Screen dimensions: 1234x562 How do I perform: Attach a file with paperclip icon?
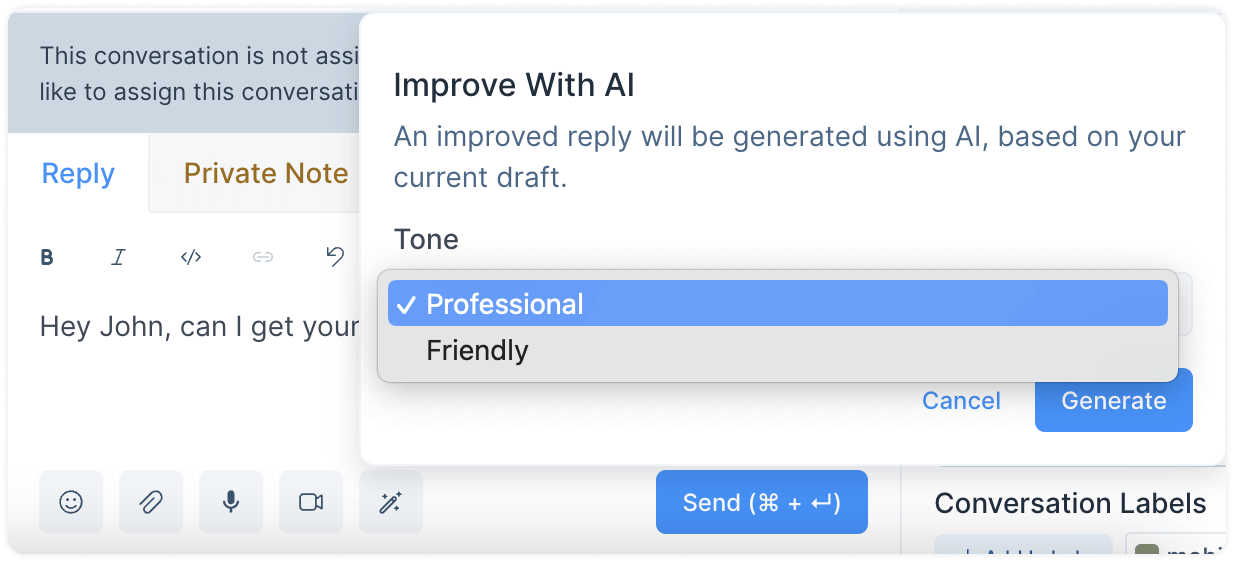click(151, 502)
